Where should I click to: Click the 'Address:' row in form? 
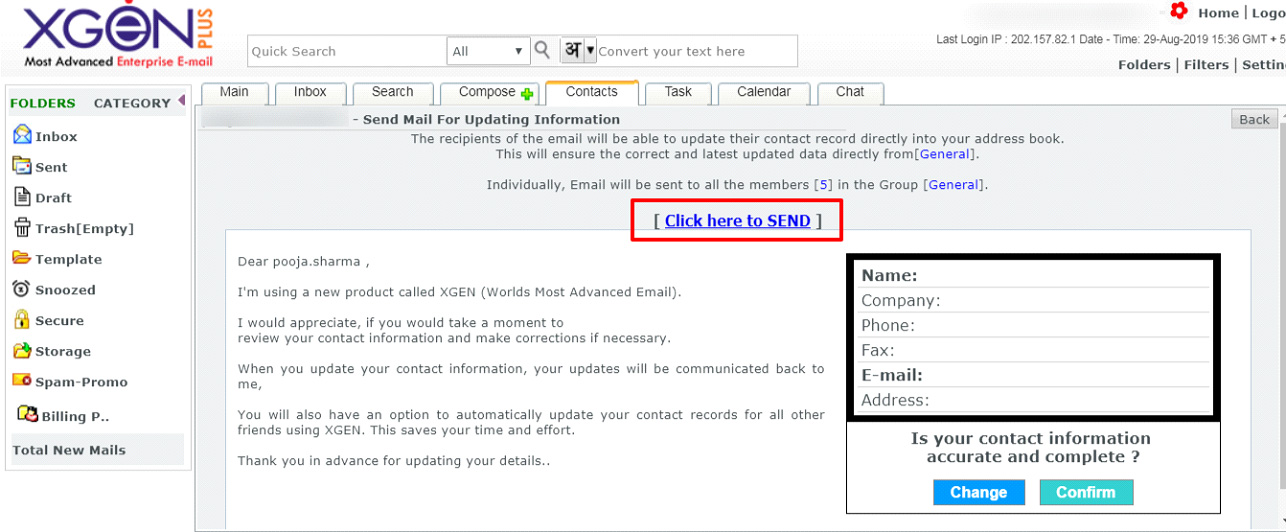[x=1034, y=401]
